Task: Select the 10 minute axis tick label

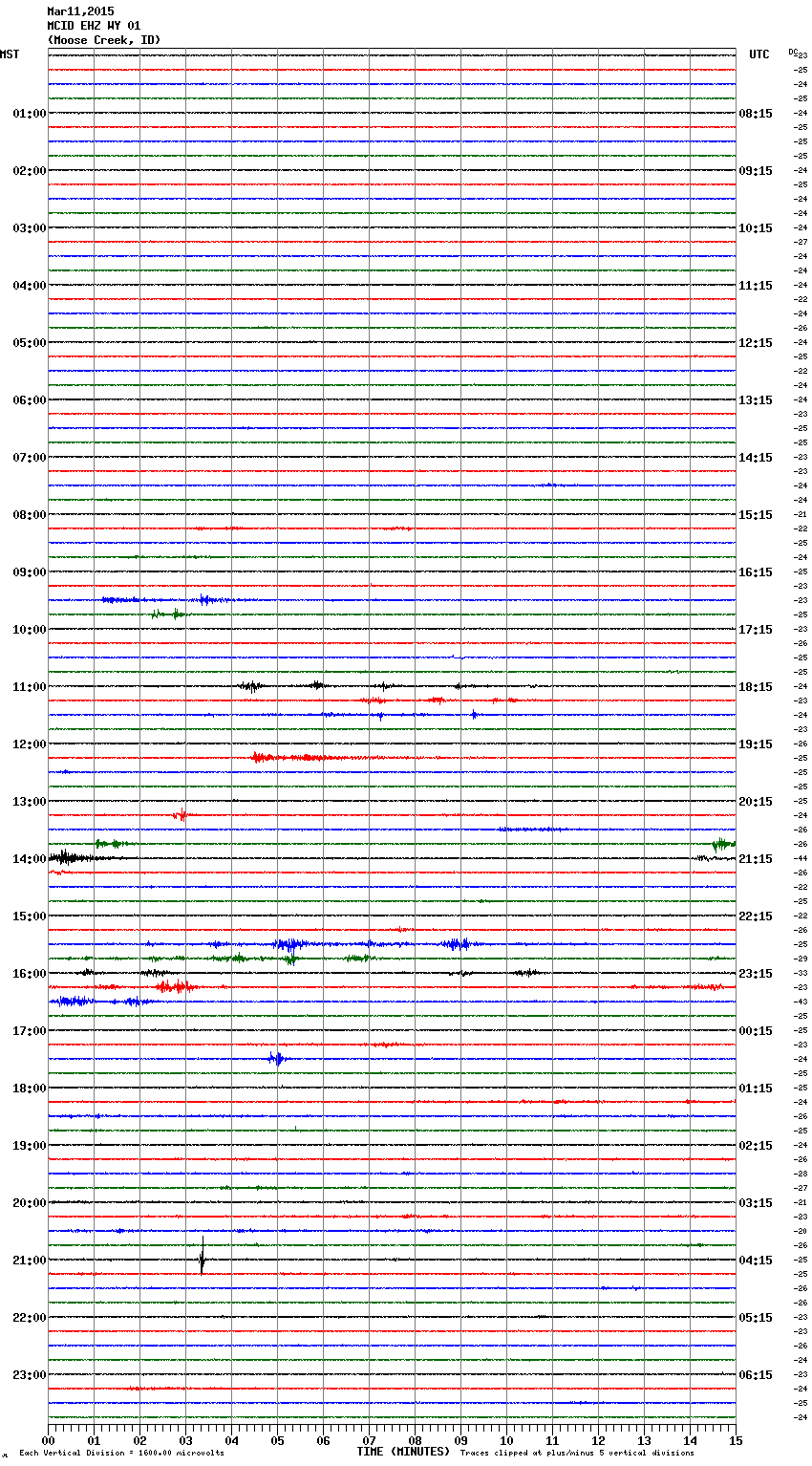Action: (506, 1440)
